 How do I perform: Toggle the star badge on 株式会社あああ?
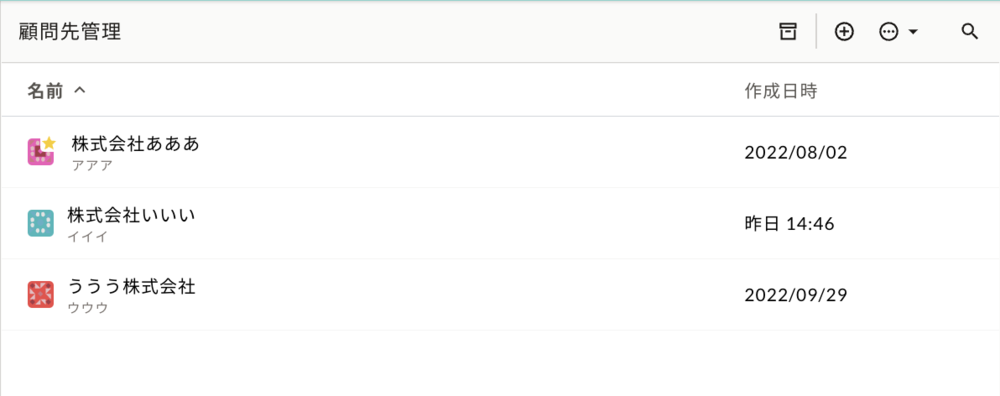[49, 143]
